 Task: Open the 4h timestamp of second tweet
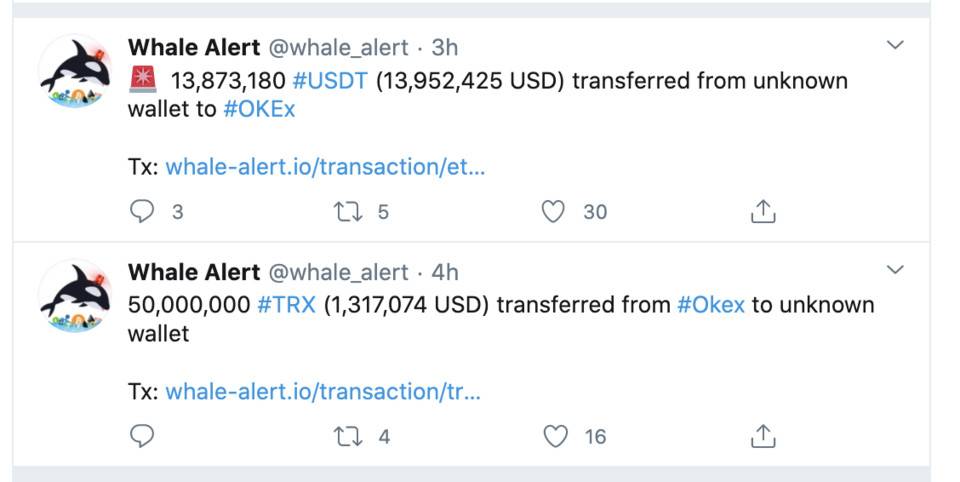tap(445, 272)
